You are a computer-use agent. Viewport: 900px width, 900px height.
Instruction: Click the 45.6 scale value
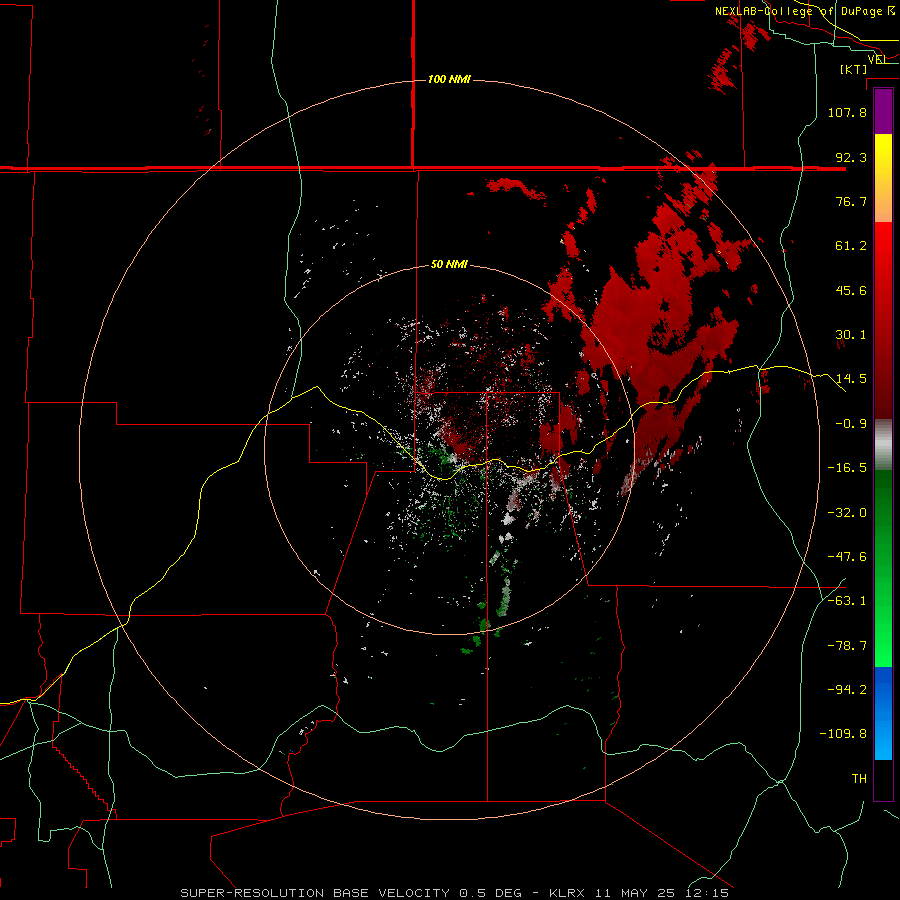click(851, 290)
